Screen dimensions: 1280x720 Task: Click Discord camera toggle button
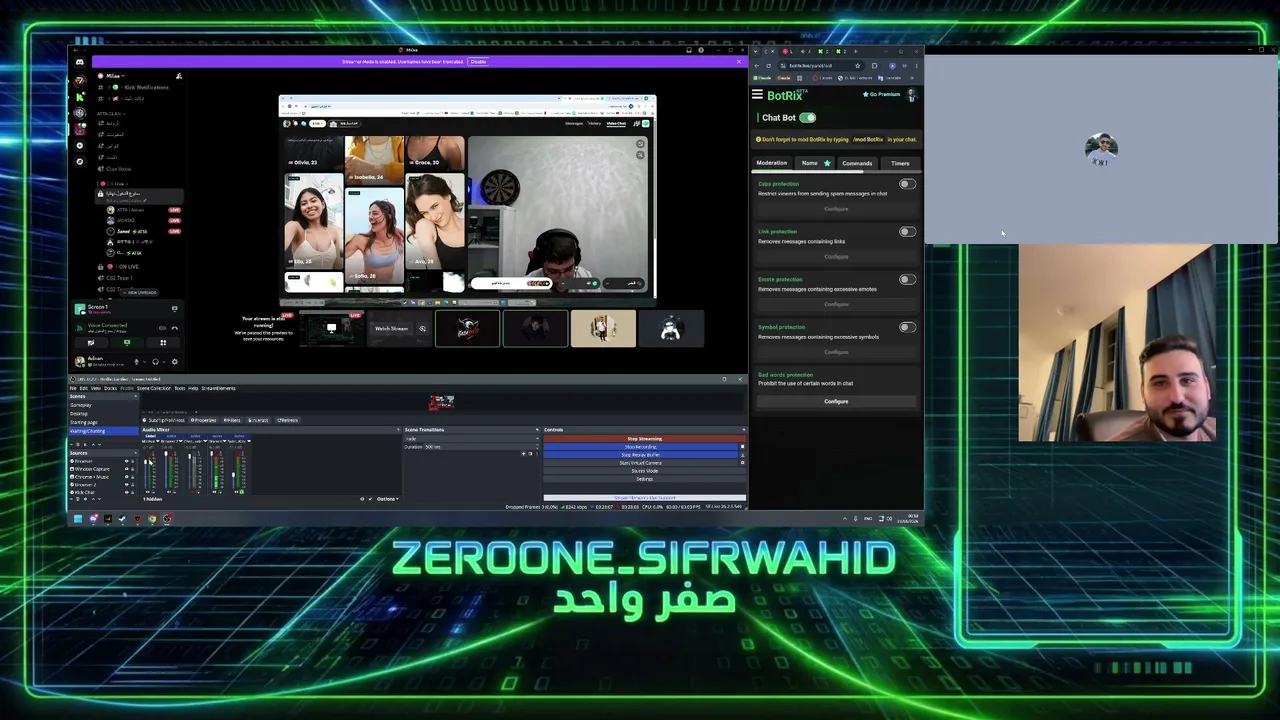point(91,343)
